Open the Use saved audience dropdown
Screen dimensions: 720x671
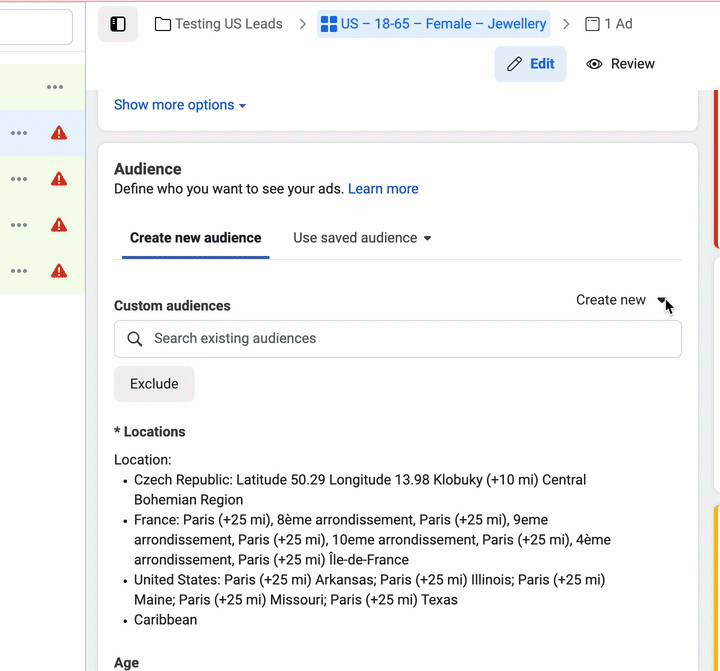click(362, 238)
